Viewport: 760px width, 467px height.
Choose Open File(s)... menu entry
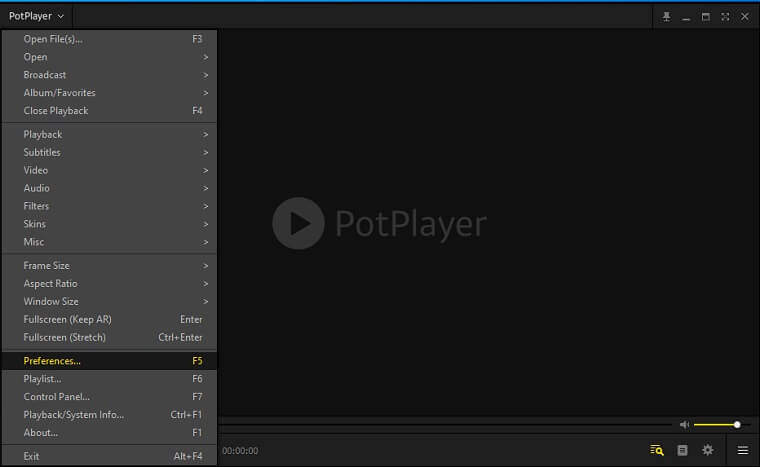pyautogui.click(x=110, y=39)
